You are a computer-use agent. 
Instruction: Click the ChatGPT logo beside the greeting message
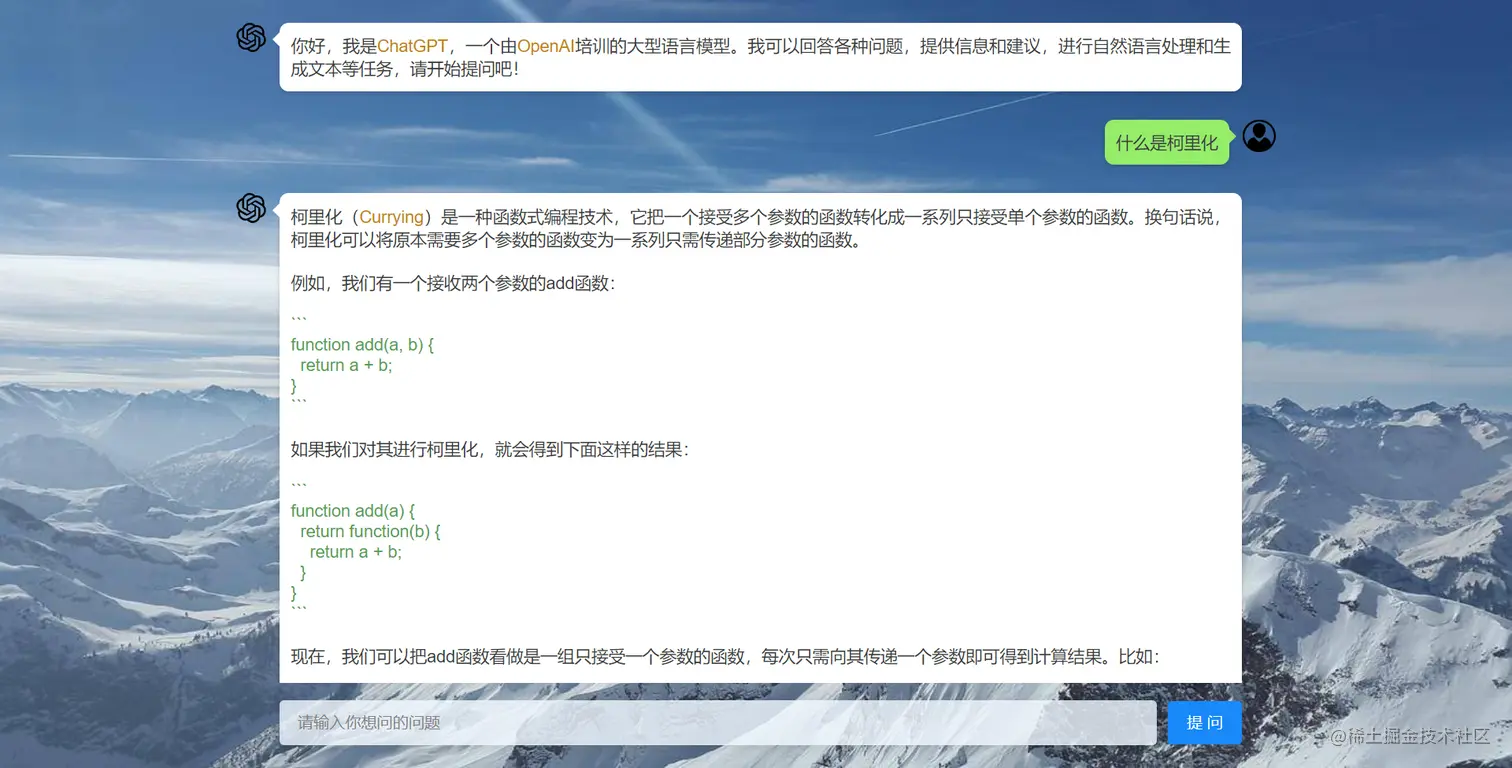click(x=251, y=38)
